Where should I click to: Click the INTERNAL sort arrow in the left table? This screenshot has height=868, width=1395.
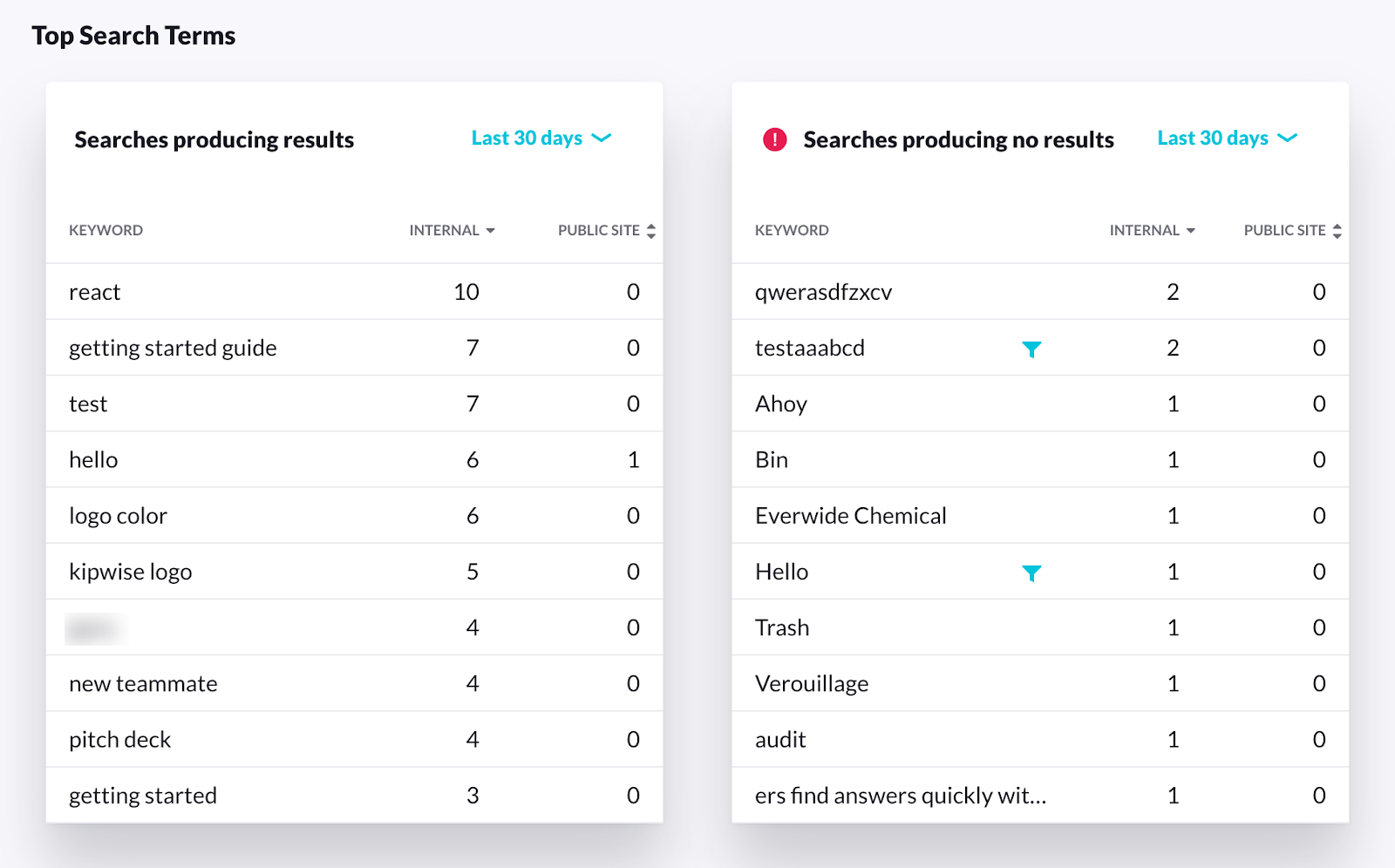coord(491,230)
